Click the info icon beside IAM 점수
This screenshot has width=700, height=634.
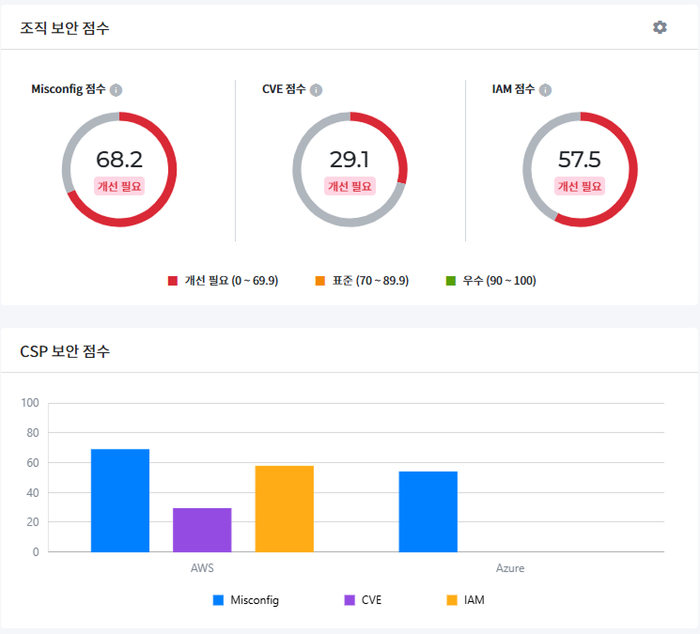pos(545,90)
